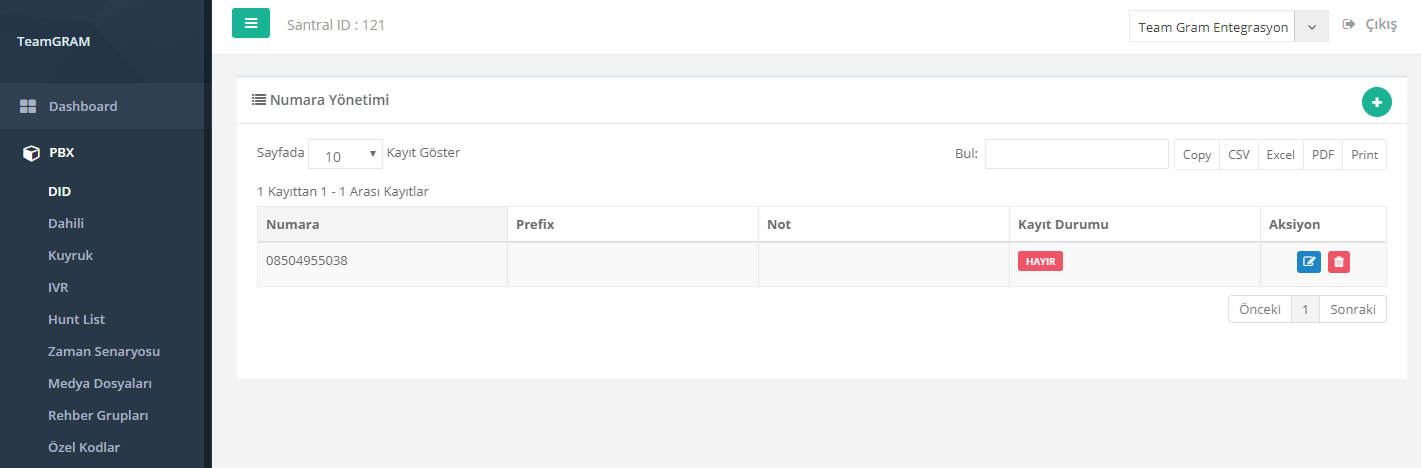
Task: Export the table as Excel
Action: [1280, 154]
